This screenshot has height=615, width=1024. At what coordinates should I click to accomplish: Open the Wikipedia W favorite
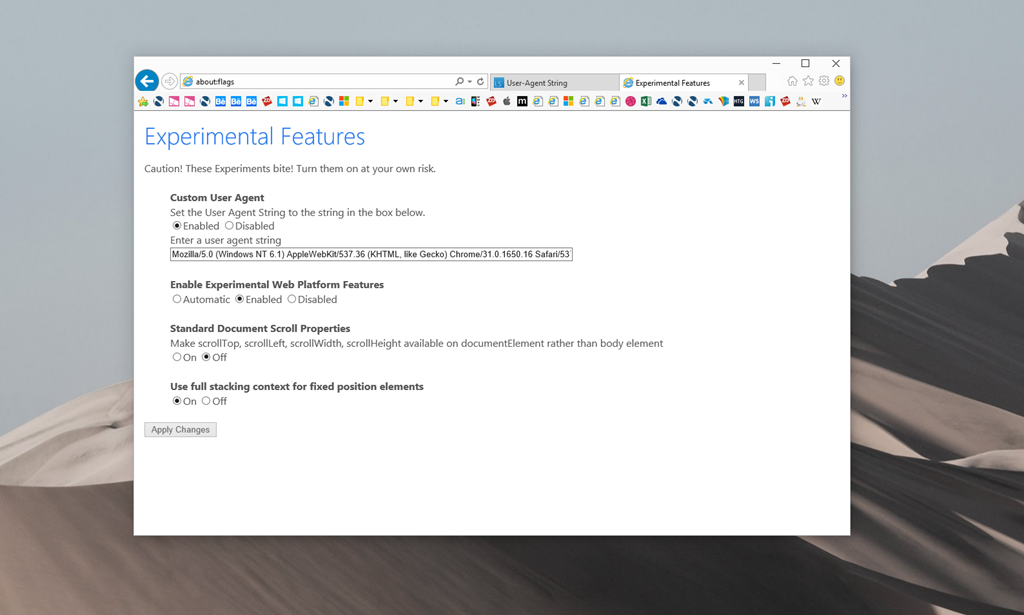pos(816,101)
